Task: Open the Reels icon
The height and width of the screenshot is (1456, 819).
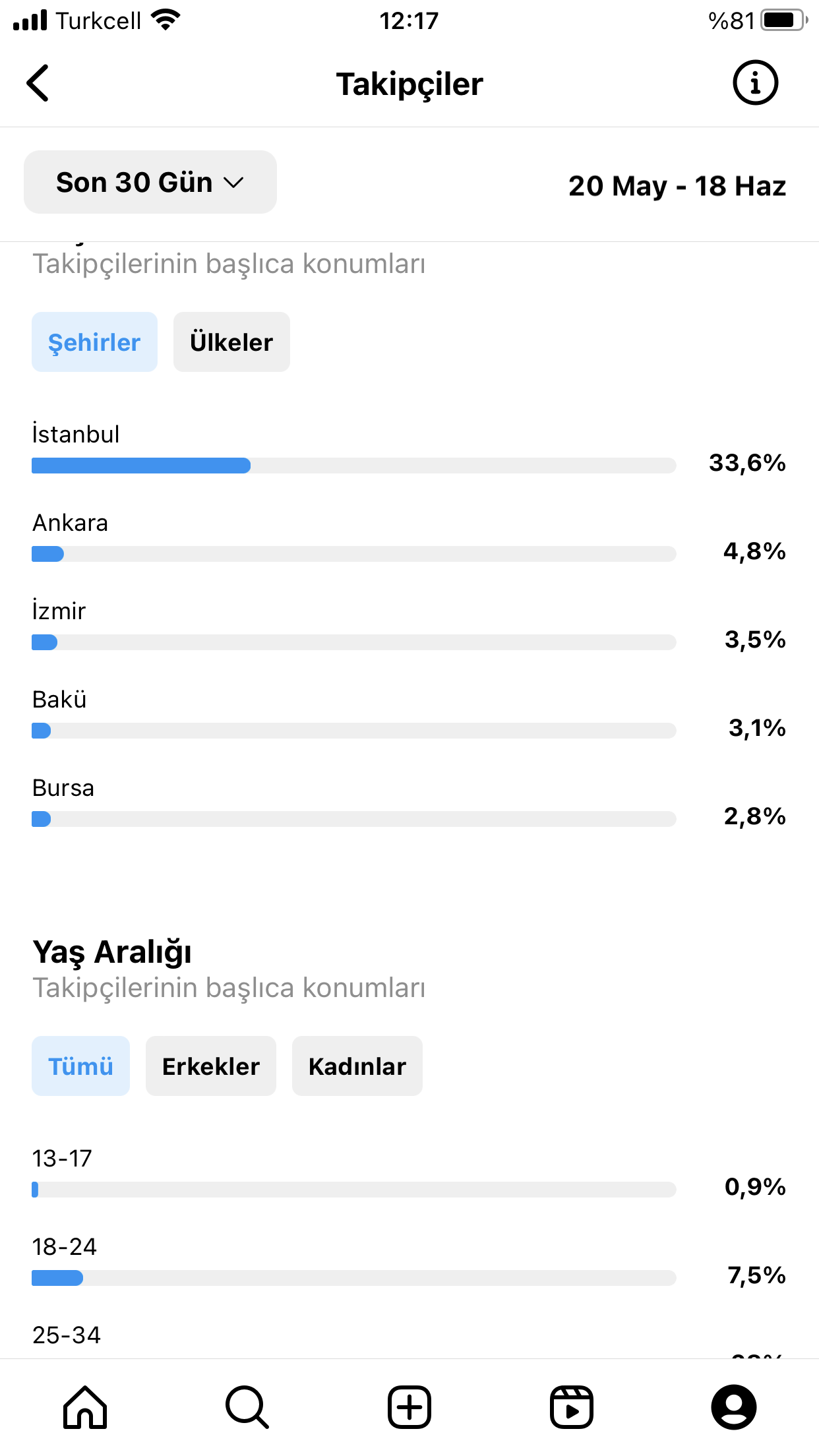Action: point(572,1407)
